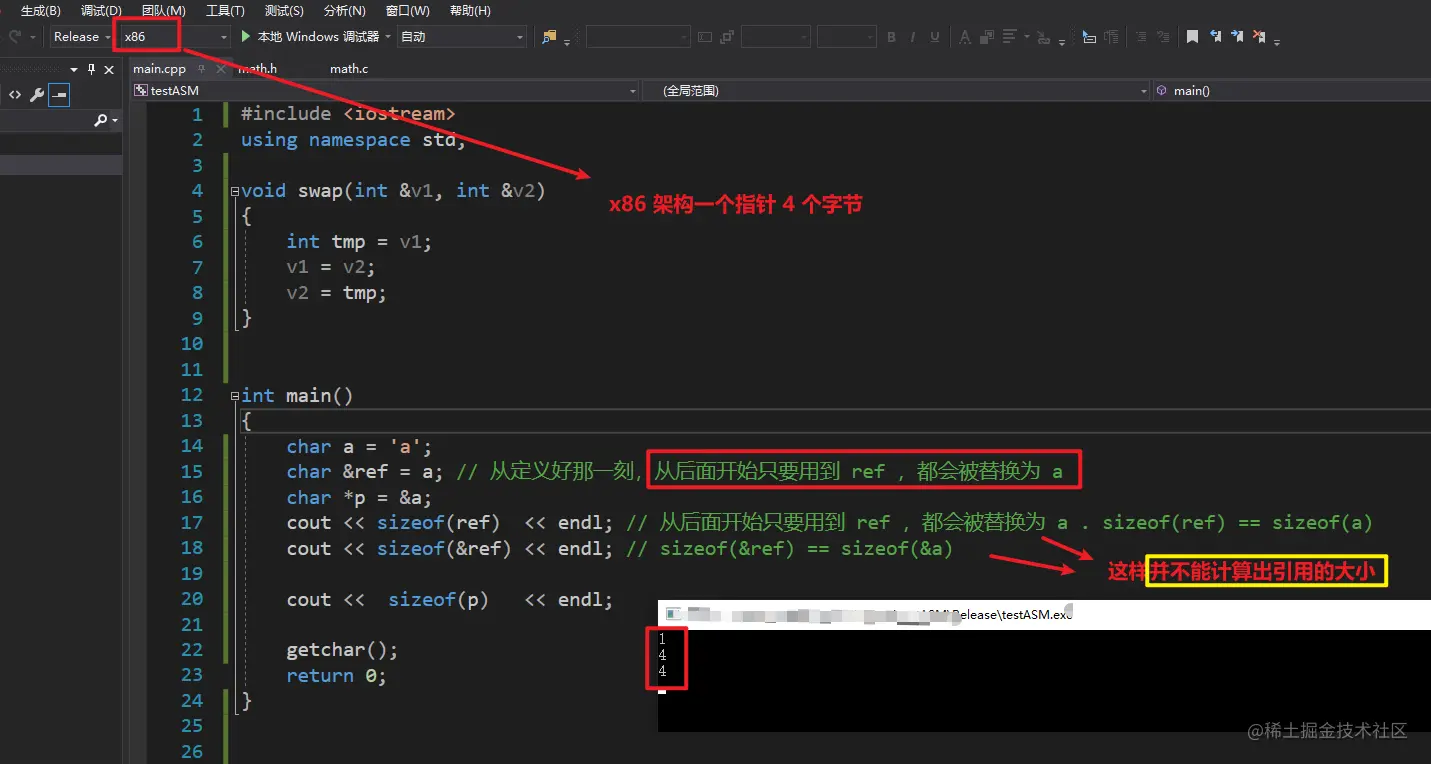Toggle pin on left side panel
This screenshot has height=764, width=1431.
(91, 69)
